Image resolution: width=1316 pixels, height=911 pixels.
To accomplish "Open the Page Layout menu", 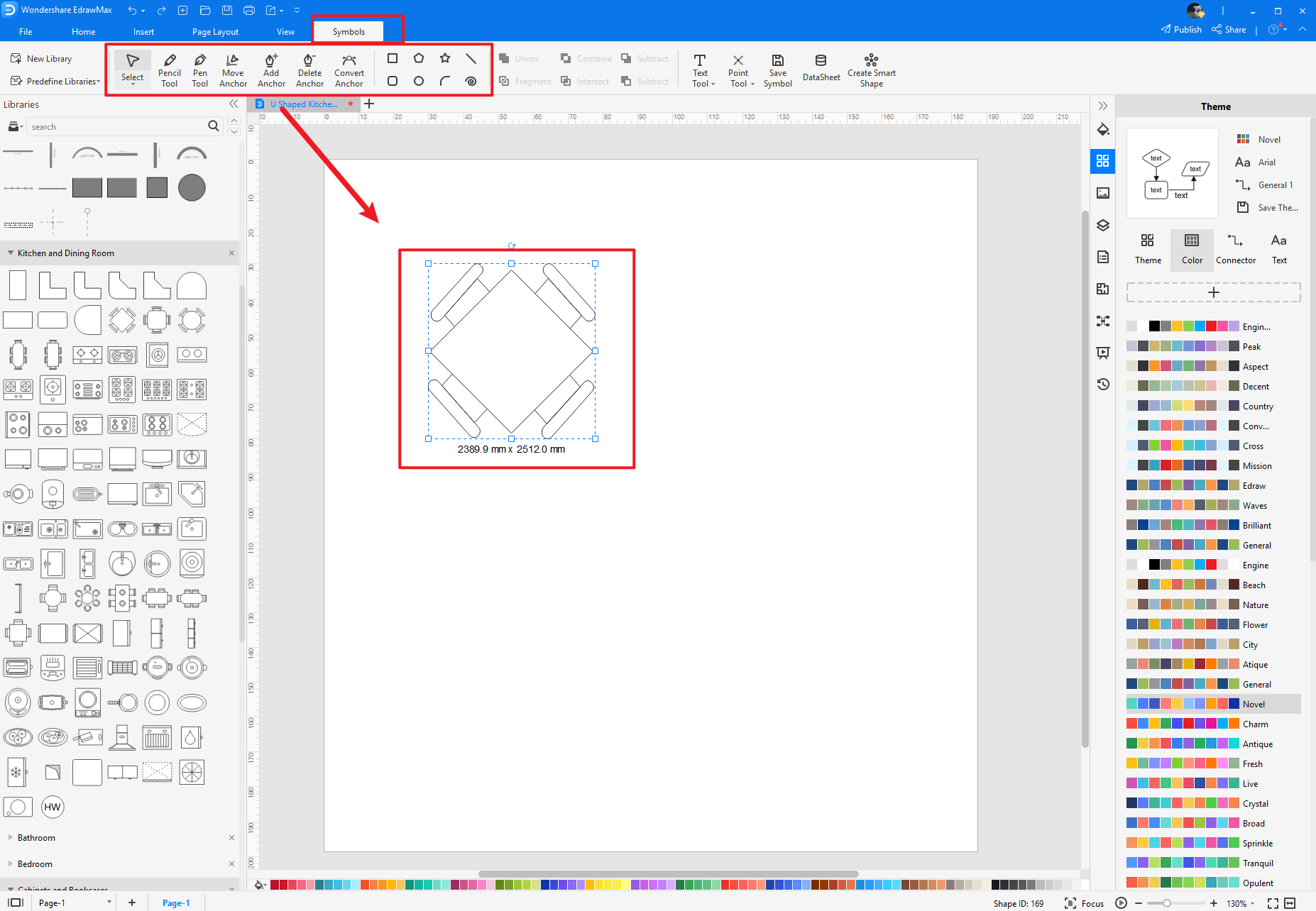I will pyautogui.click(x=214, y=31).
